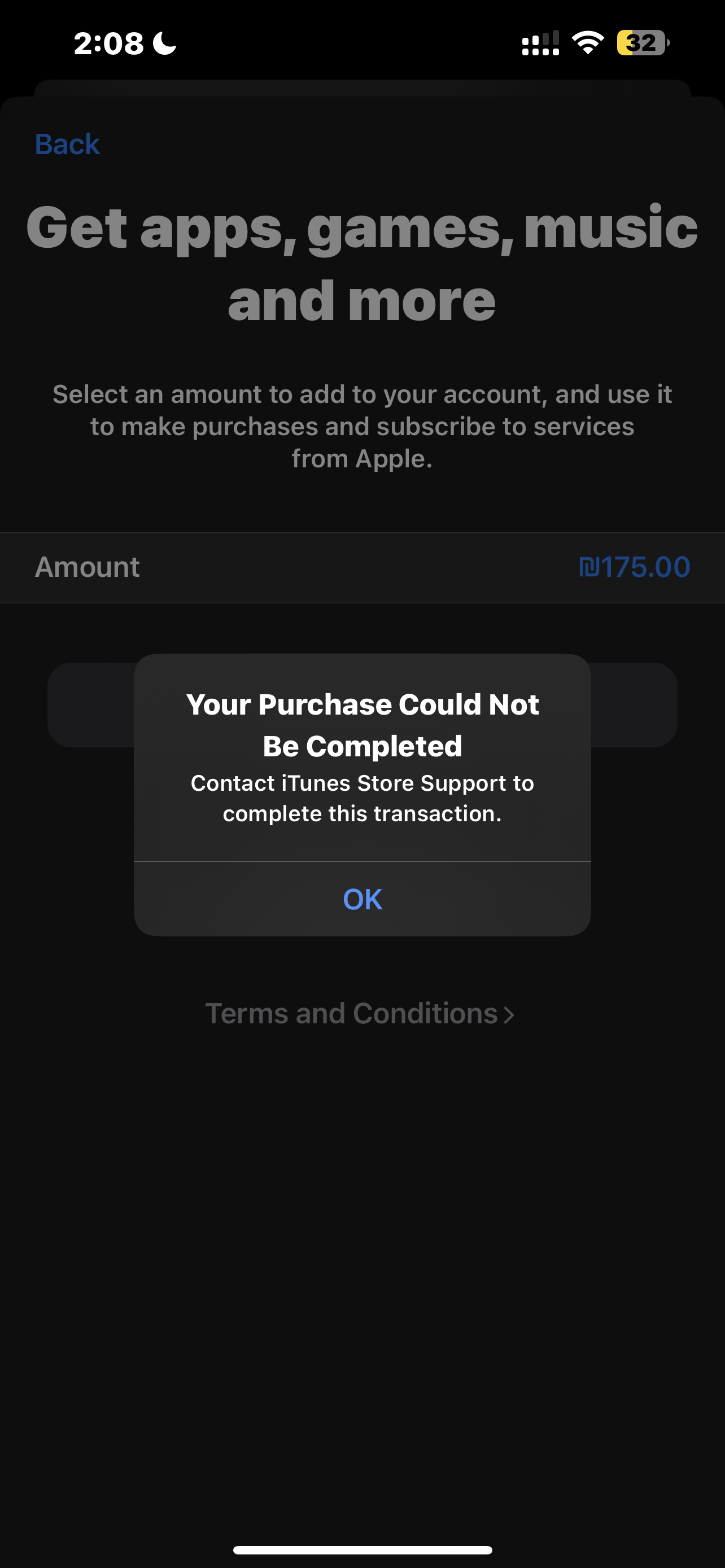The width and height of the screenshot is (725, 1568).
Task: Tap the home indicator bar
Action: (362, 1550)
